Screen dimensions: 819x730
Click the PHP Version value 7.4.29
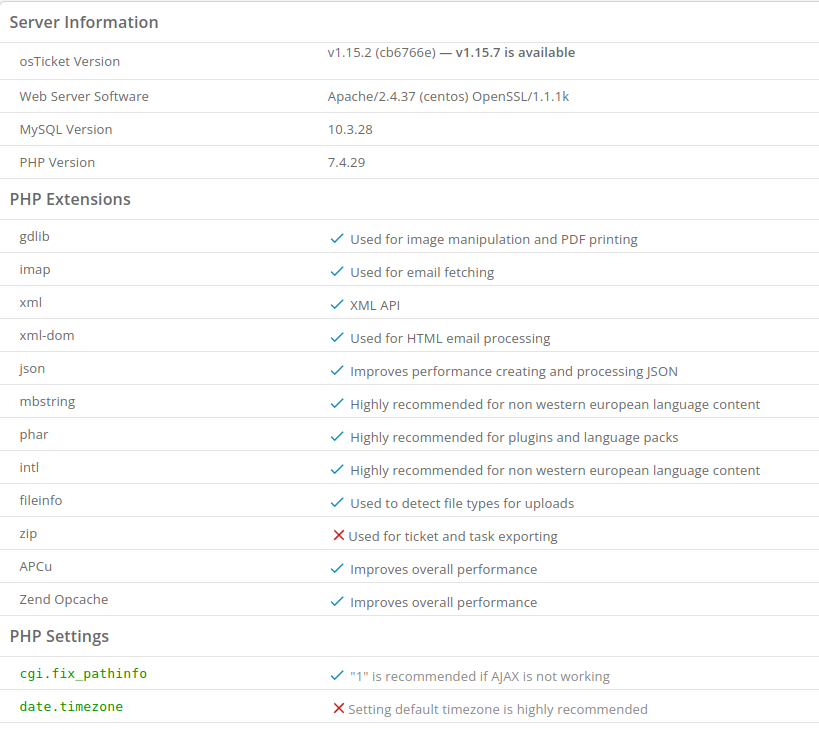[x=346, y=163]
